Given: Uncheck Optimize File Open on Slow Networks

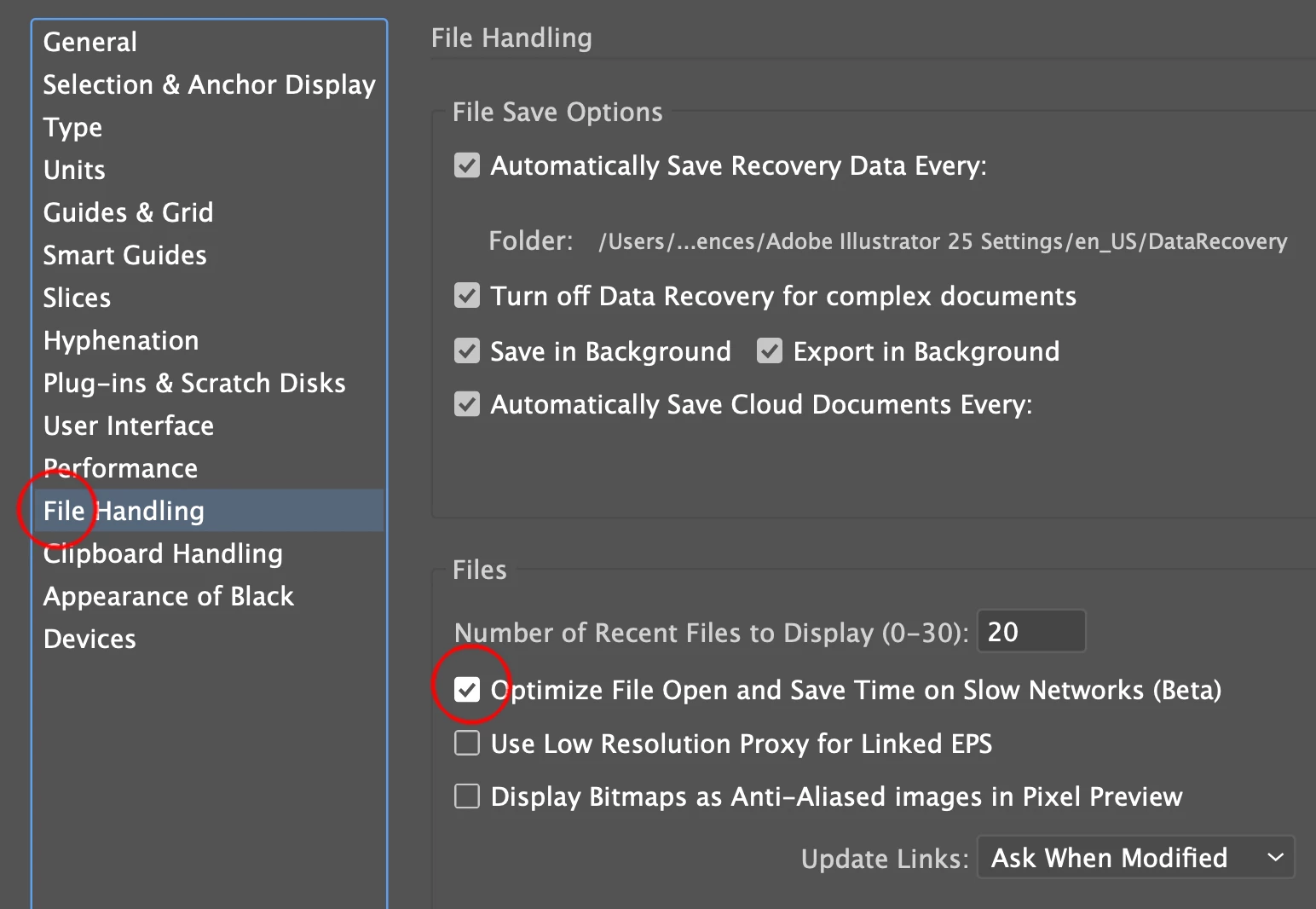Looking at the screenshot, I should 467,690.
